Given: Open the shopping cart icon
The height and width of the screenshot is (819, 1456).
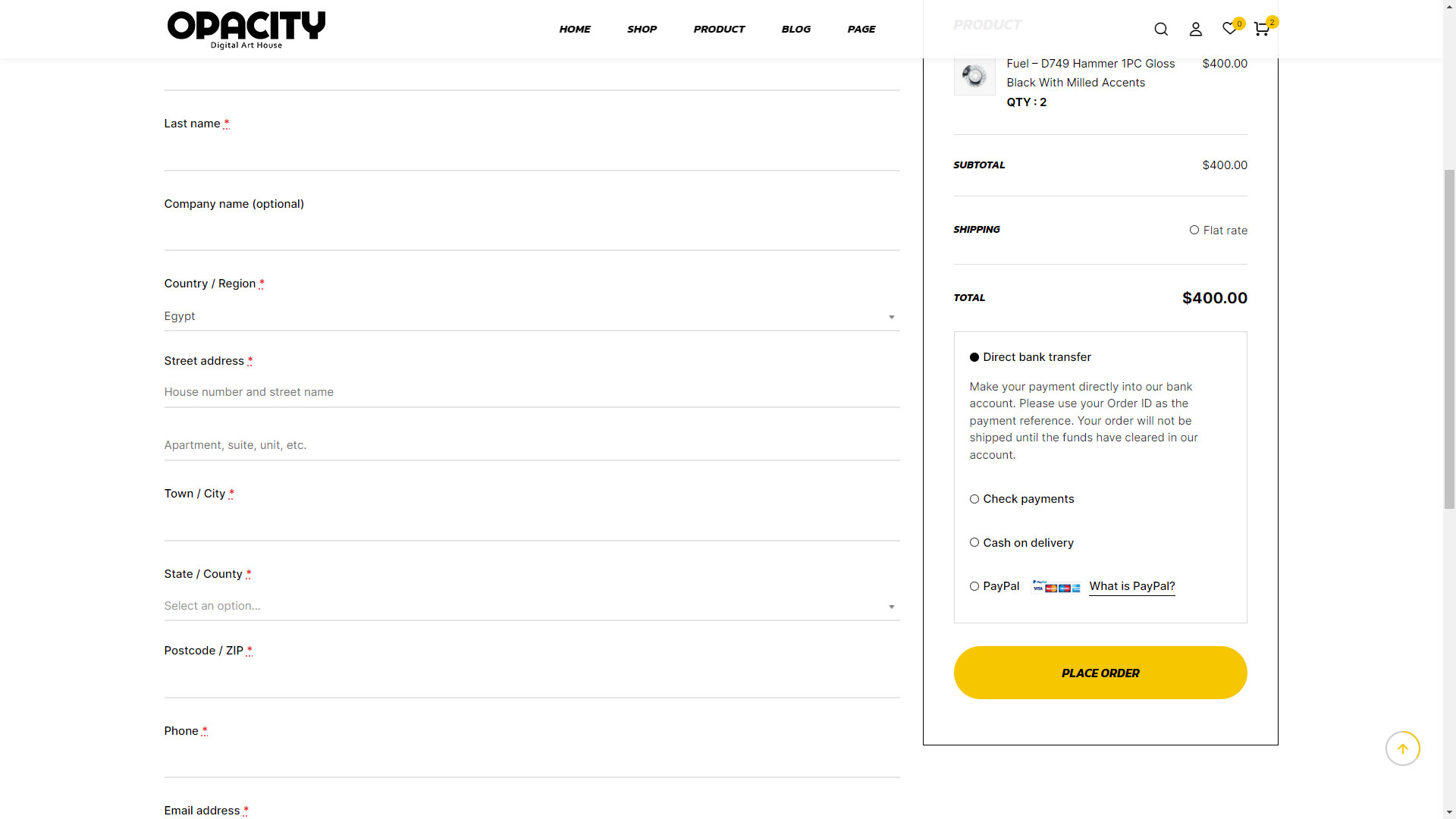Looking at the screenshot, I should [1261, 29].
